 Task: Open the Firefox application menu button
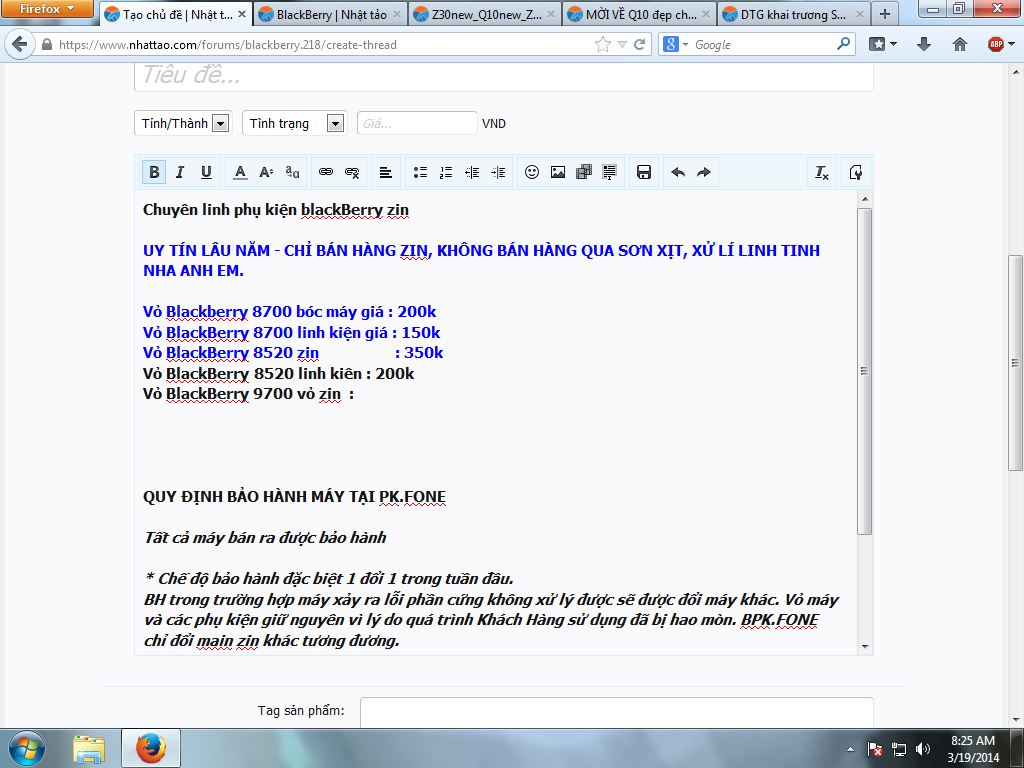(x=47, y=9)
